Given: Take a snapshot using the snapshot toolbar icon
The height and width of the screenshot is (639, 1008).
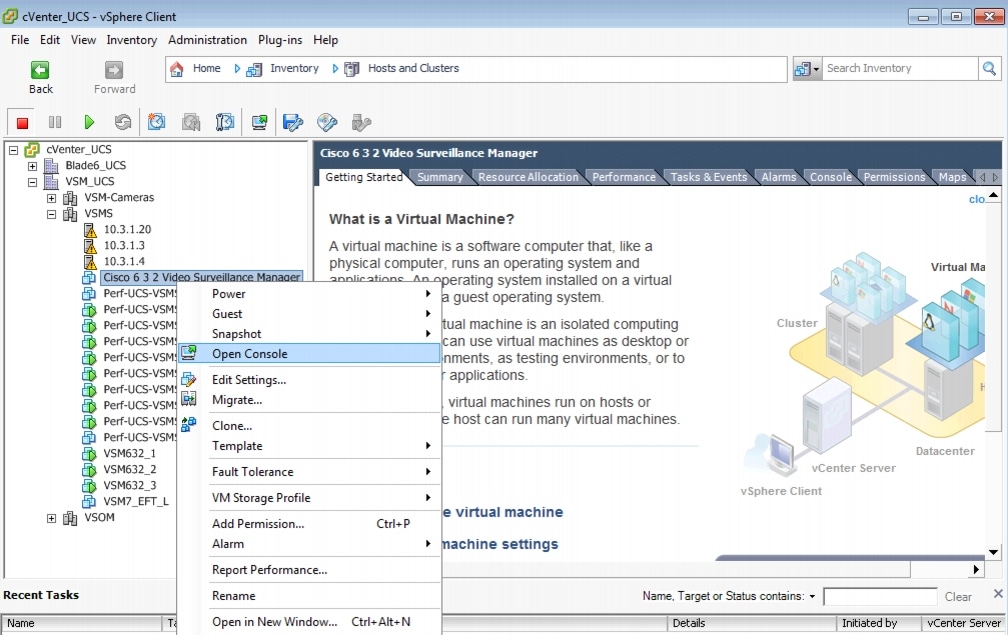Looking at the screenshot, I should [157, 121].
